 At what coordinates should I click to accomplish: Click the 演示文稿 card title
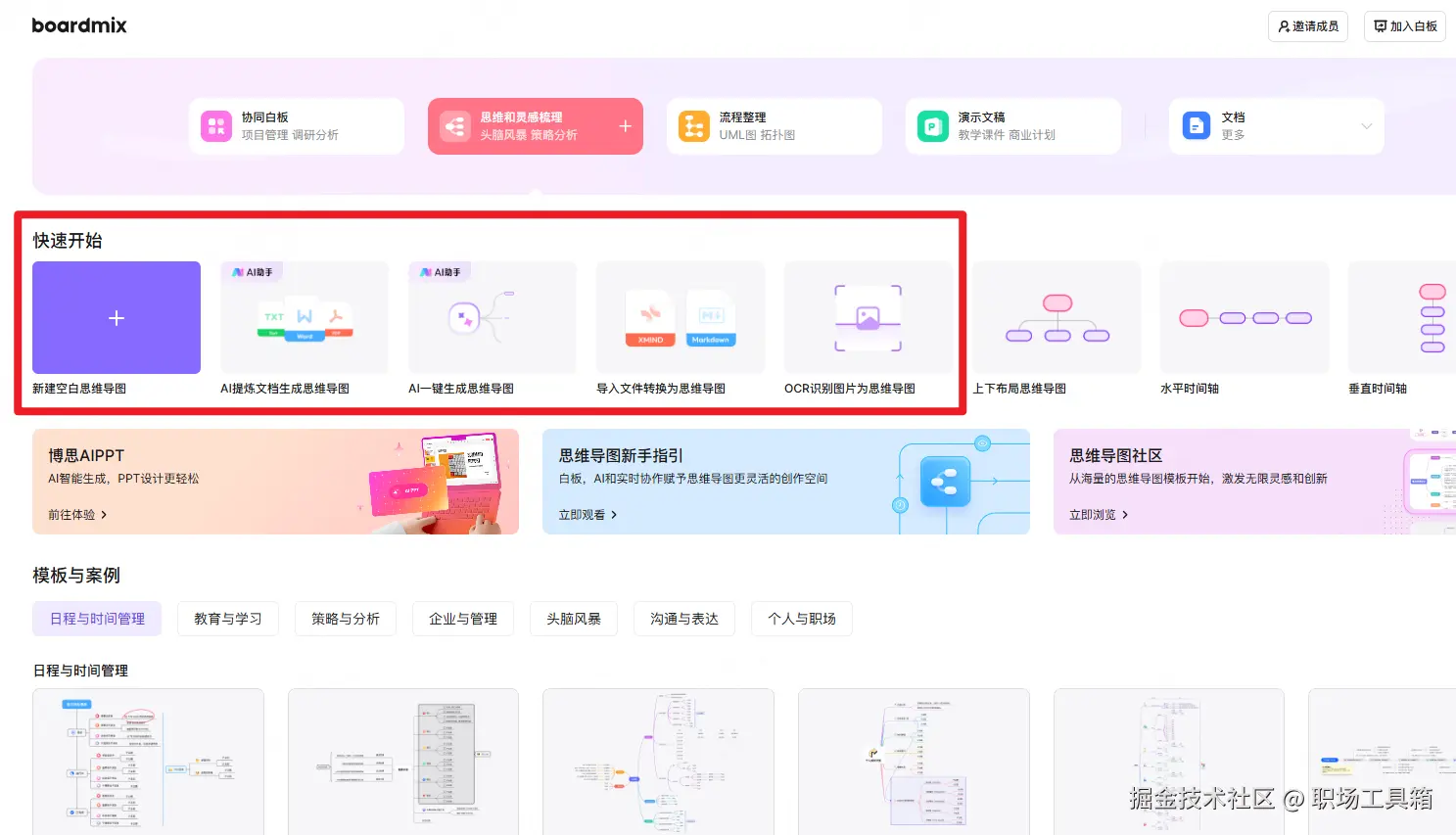982,117
